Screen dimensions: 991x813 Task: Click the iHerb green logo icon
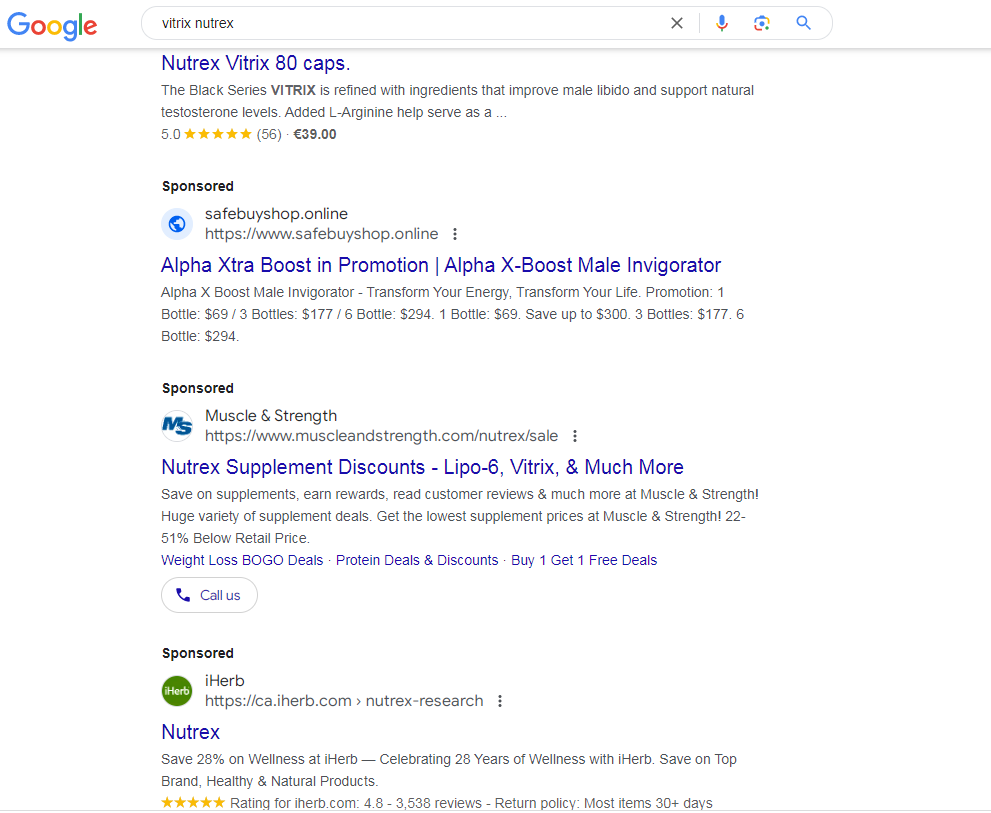tap(177, 691)
